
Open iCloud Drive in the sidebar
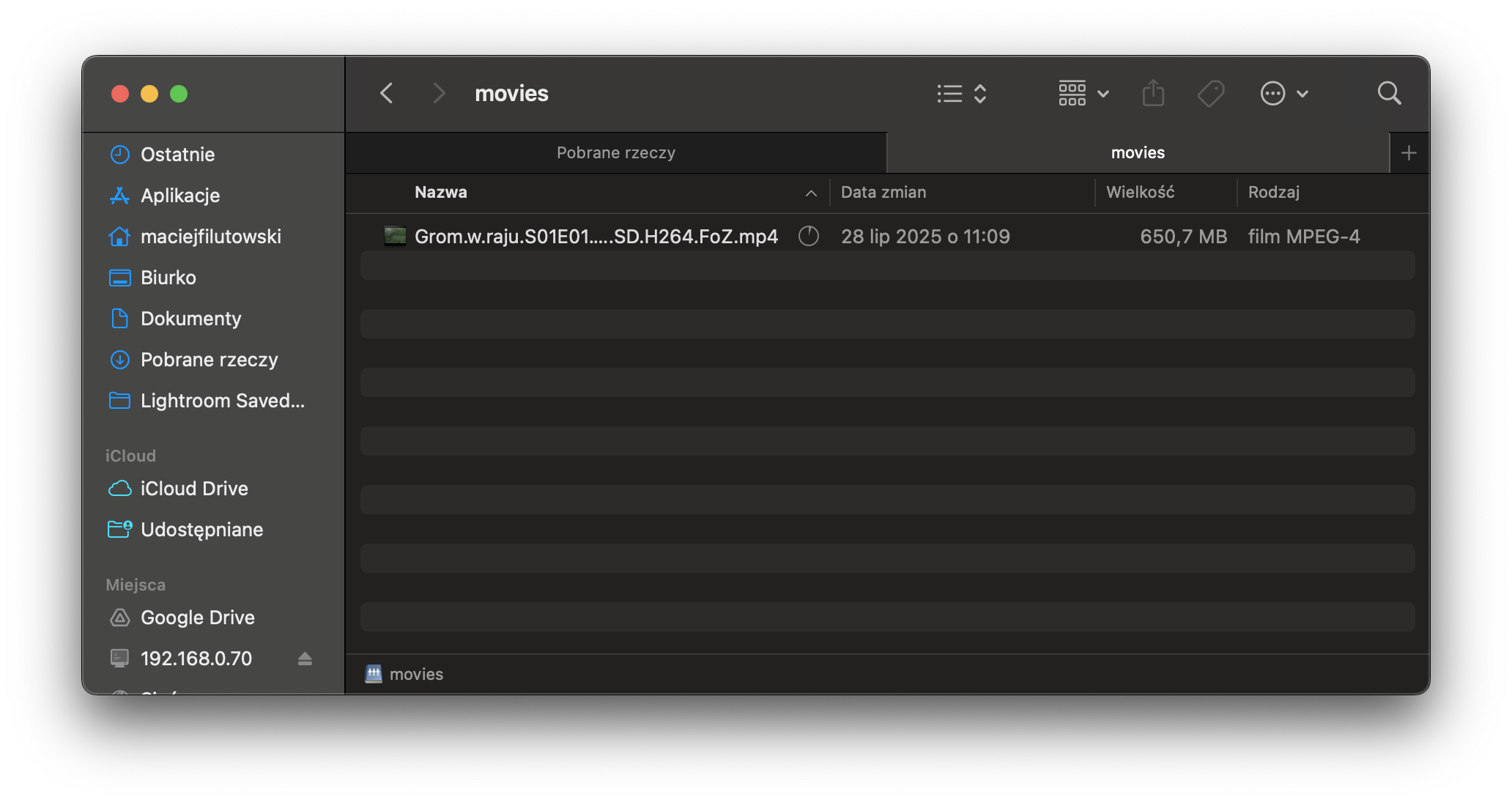[194, 489]
